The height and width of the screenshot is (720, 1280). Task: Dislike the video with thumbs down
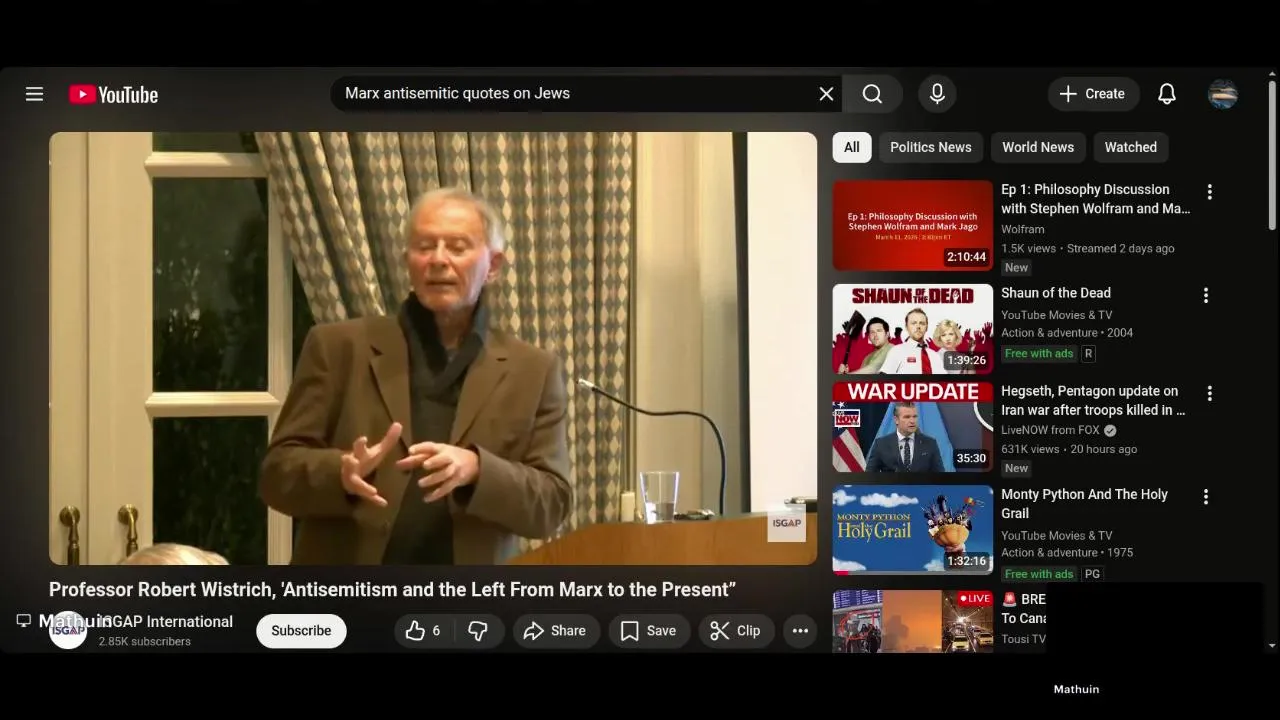point(478,631)
